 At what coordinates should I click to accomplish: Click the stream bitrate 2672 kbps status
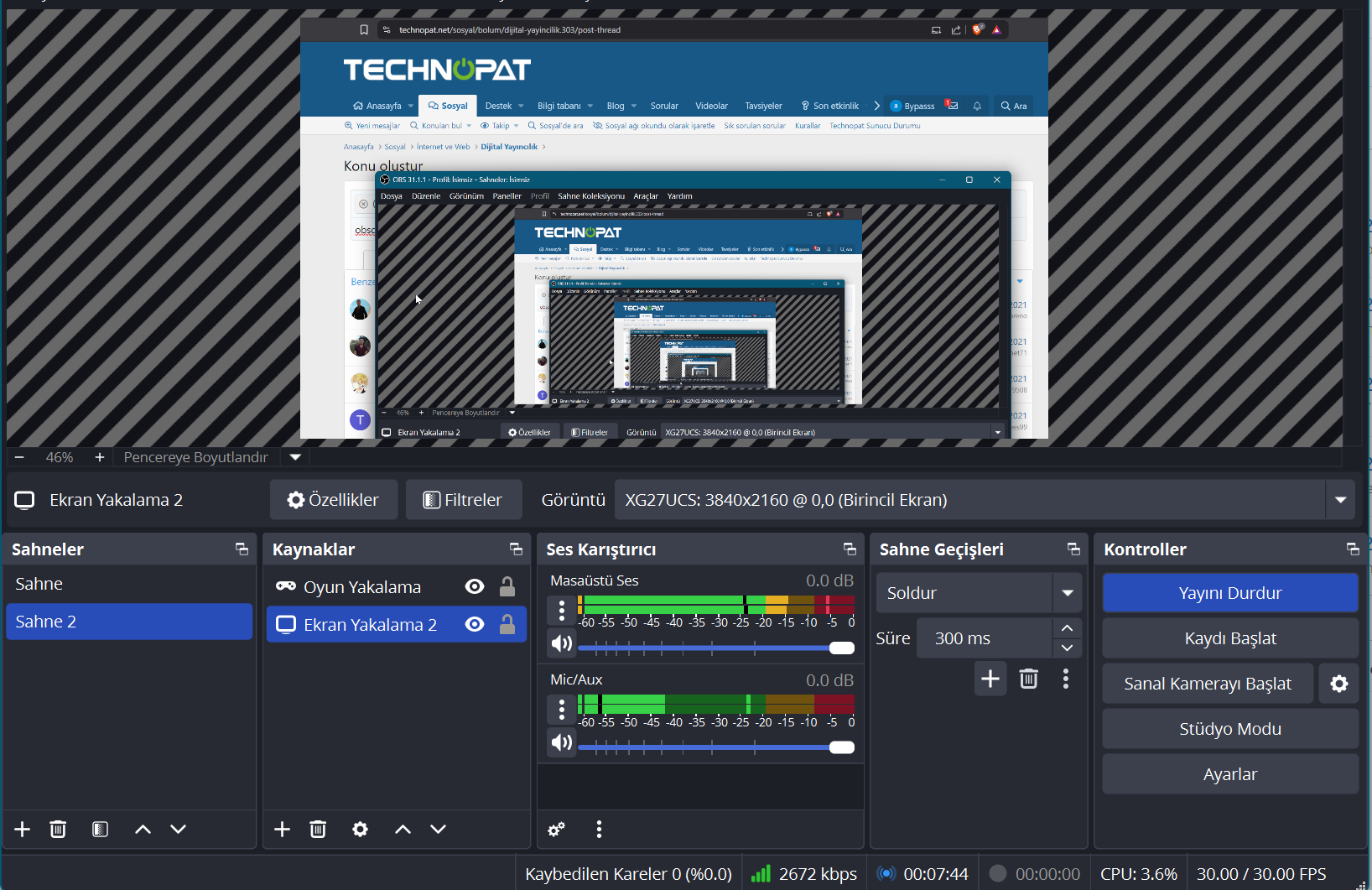[x=803, y=874]
